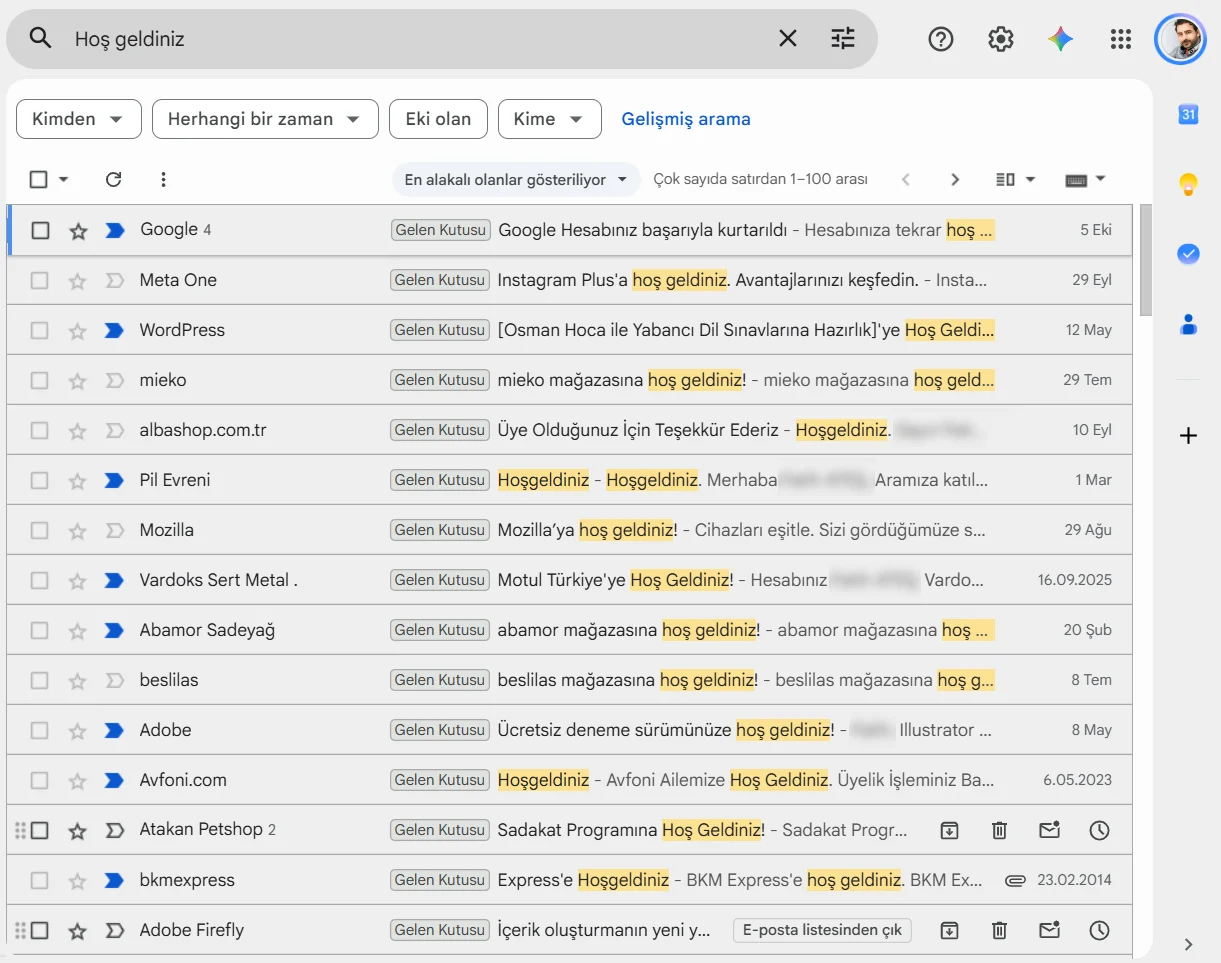
Task: Open the Help question mark icon
Action: [x=941, y=39]
